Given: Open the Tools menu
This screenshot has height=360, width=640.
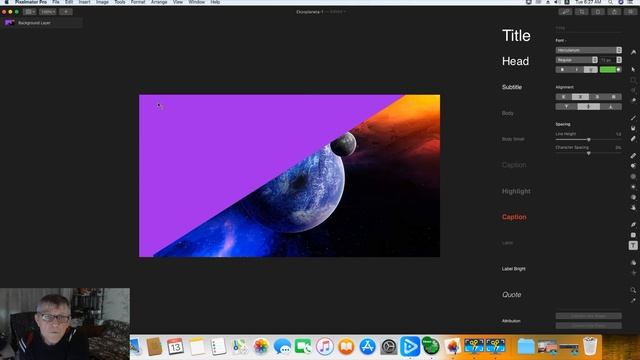Looking at the screenshot, I should click(x=120, y=2).
